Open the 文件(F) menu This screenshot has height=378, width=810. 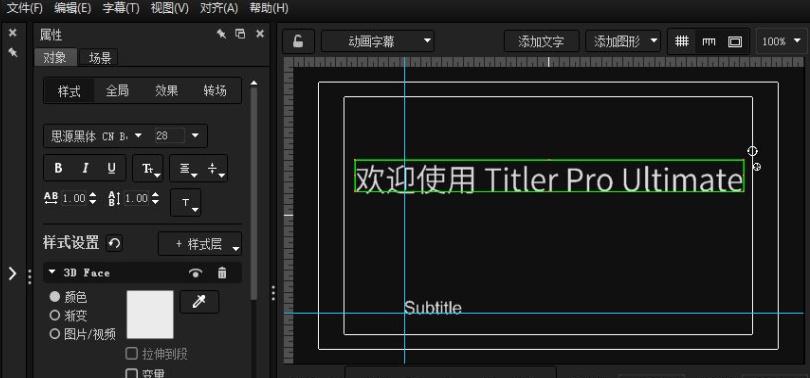point(24,8)
